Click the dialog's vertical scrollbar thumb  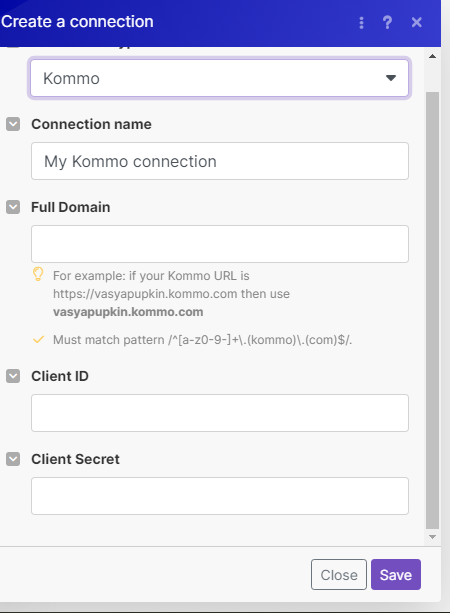click(432, 310)
